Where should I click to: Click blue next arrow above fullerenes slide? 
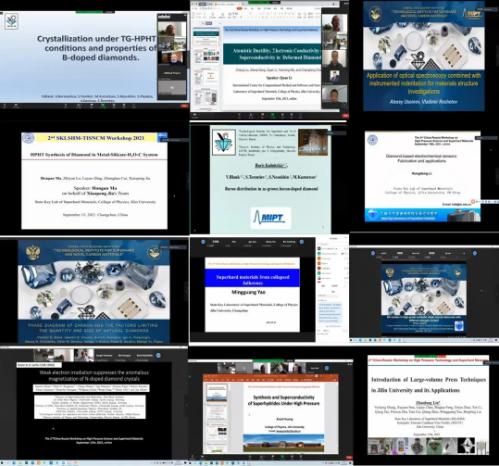[x=302, y=242]
